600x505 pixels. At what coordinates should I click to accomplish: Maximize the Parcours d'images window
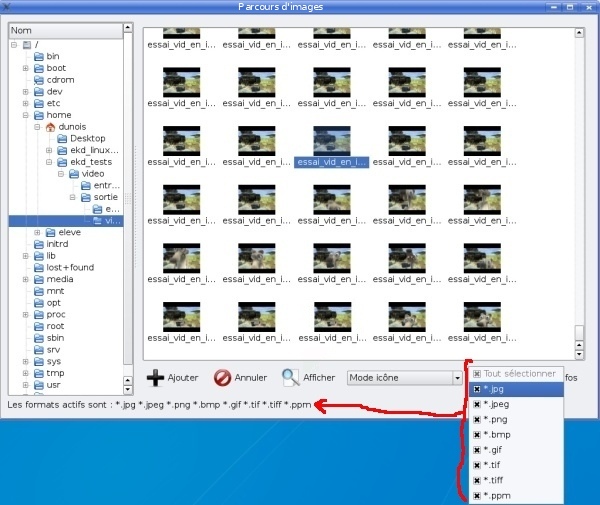point(570,7)
